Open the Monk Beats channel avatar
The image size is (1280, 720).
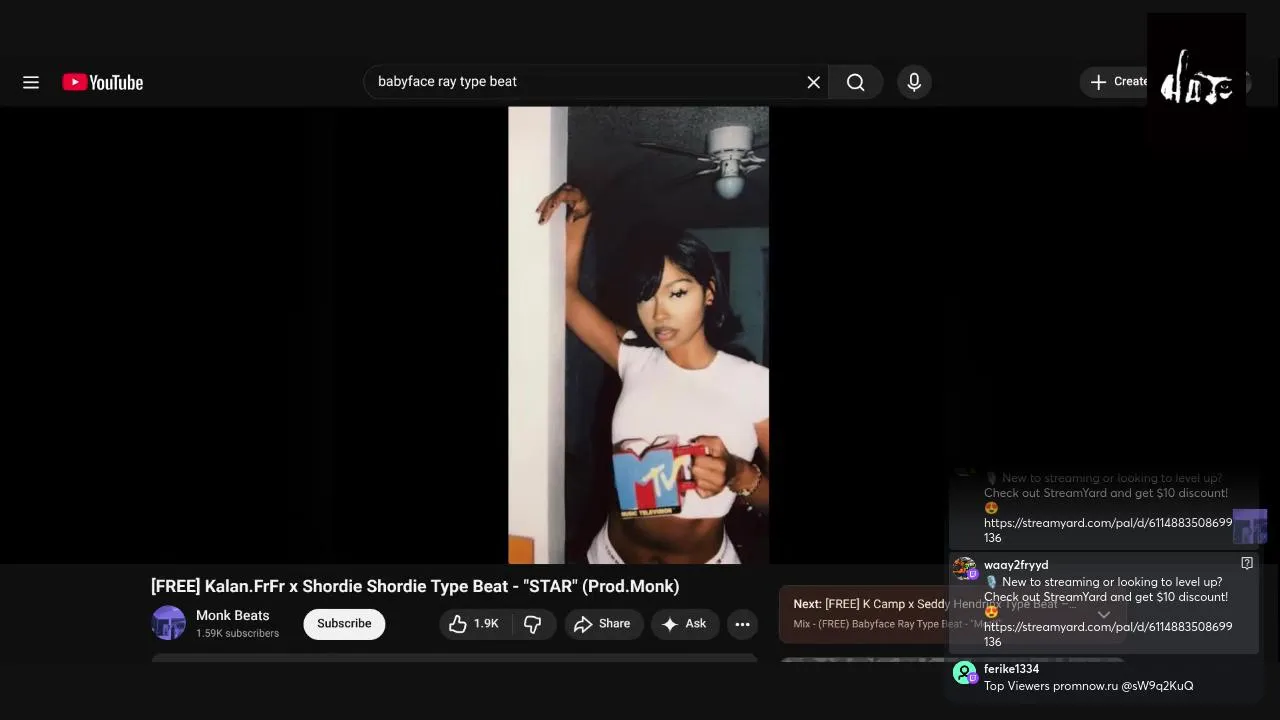[x=168, y=623]
